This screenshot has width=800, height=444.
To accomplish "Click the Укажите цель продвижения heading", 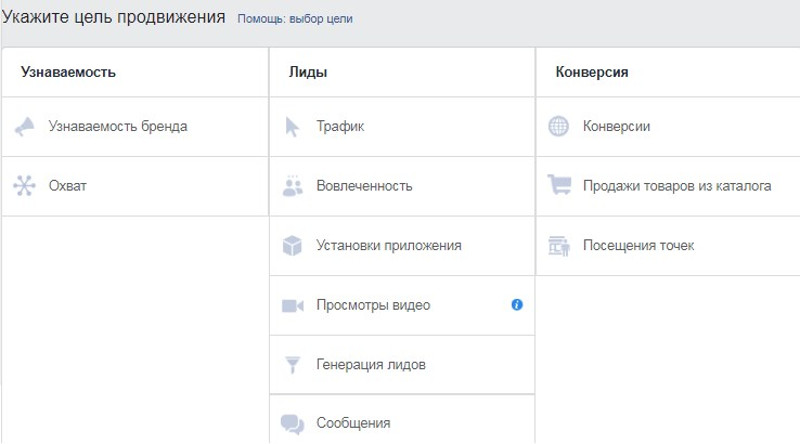I will pos(113,17).
